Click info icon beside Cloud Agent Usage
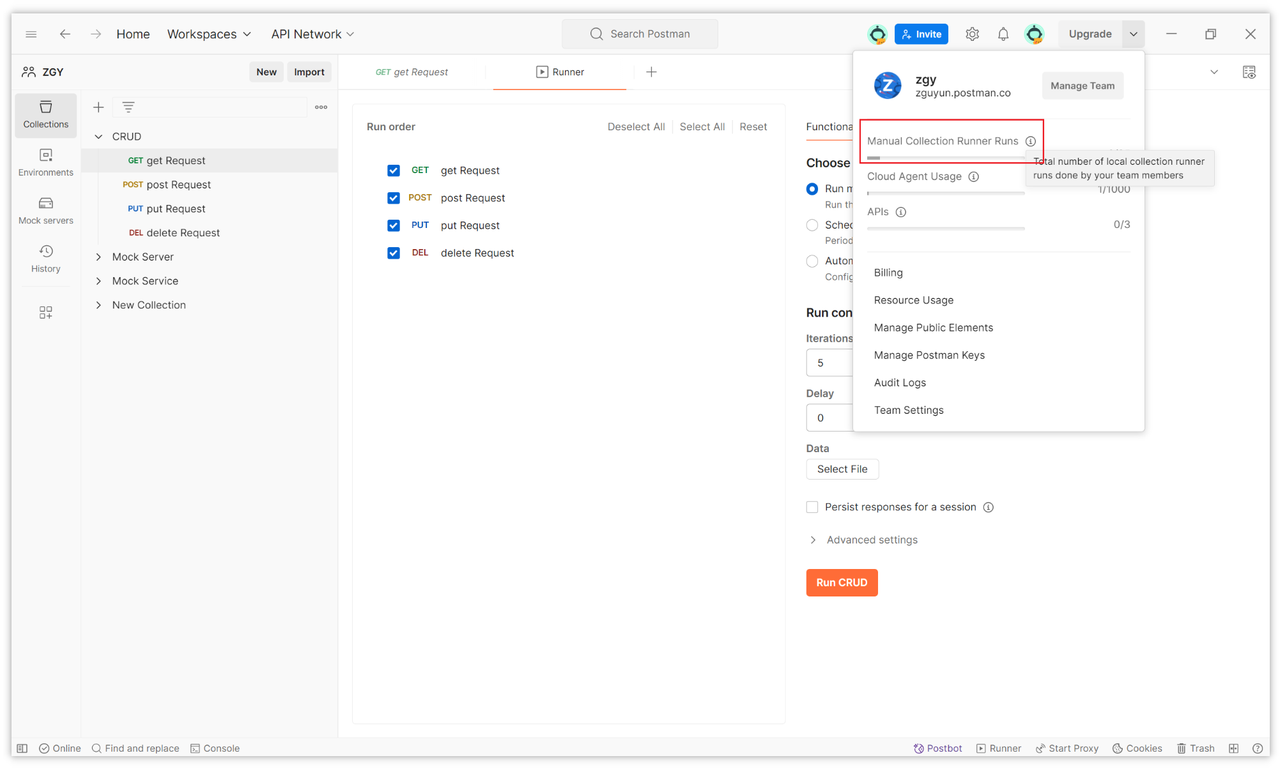 (973, 177)
